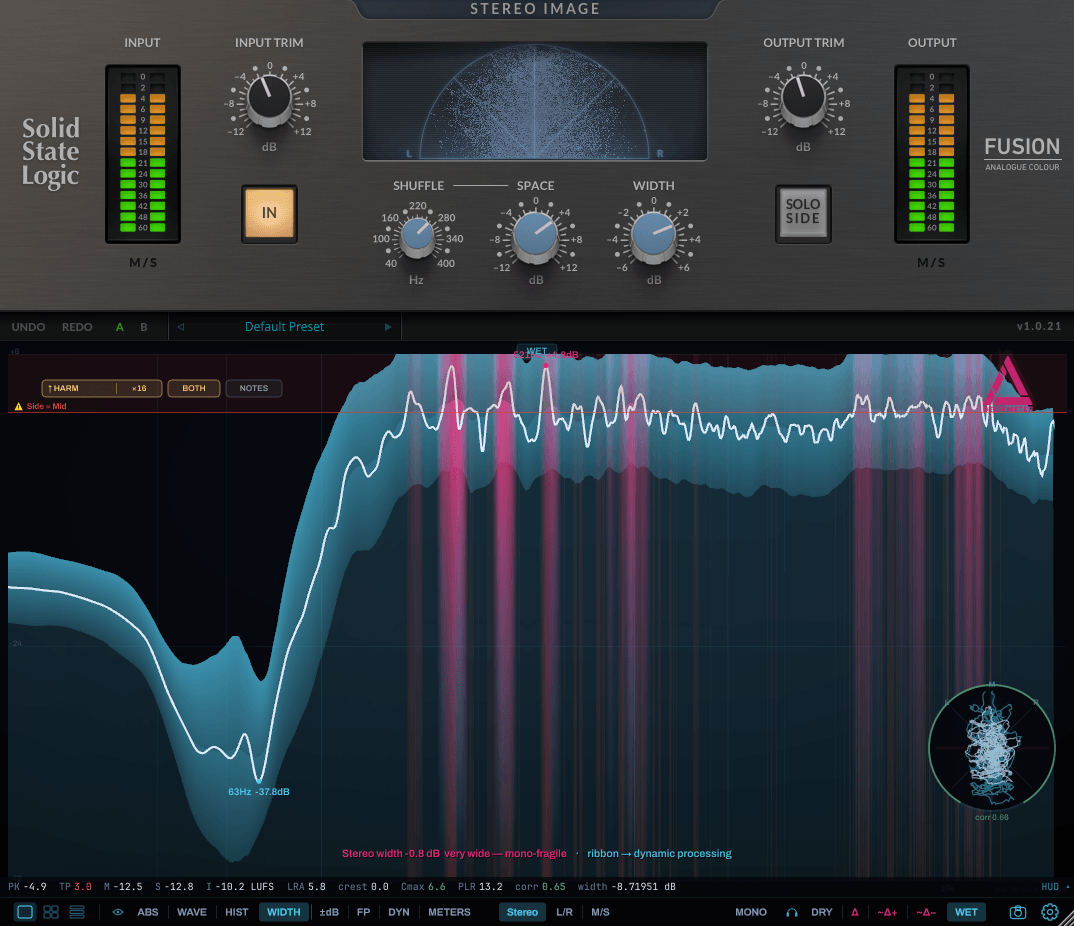Click the next preset arrow
This screenshot has height=926, width=1074.
[388, 327]
